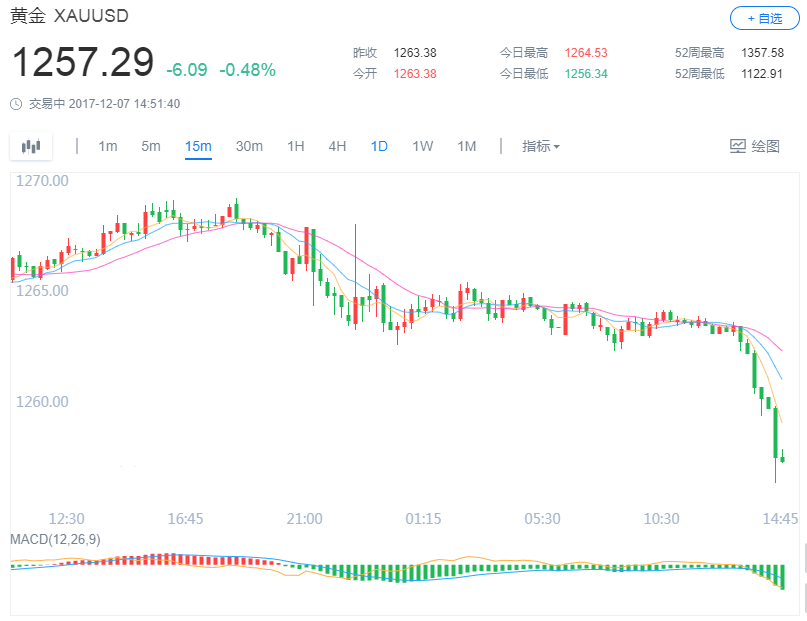Change the chart to 4H candles
The height and width of the screenshot is (621, 807).
click(x=337, y=146)
